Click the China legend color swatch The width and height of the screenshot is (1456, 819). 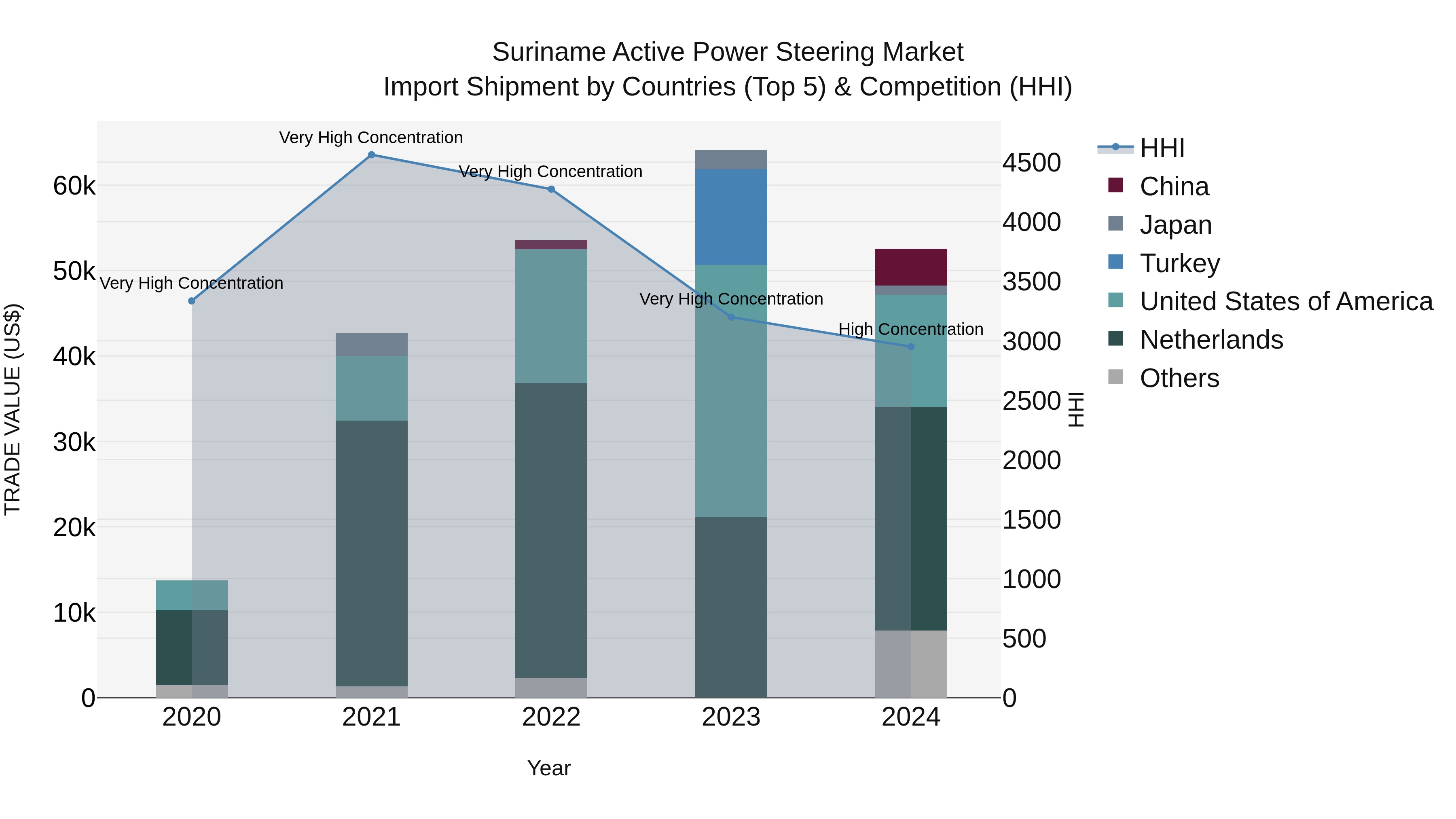click(1115, 185)
